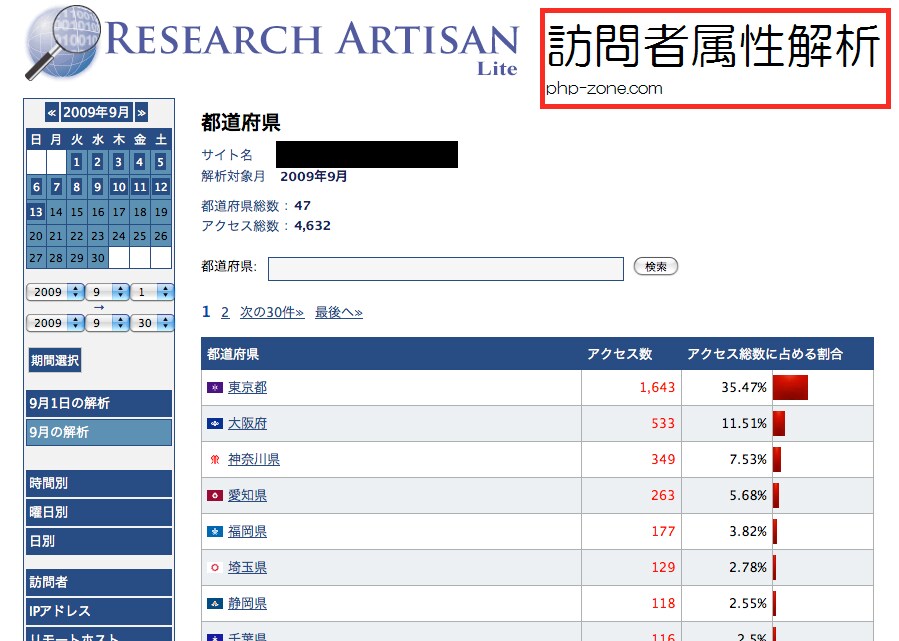899x641 pixels.
Task: Click the 2009年9月 calendar title
Action: tap(96, 112)
